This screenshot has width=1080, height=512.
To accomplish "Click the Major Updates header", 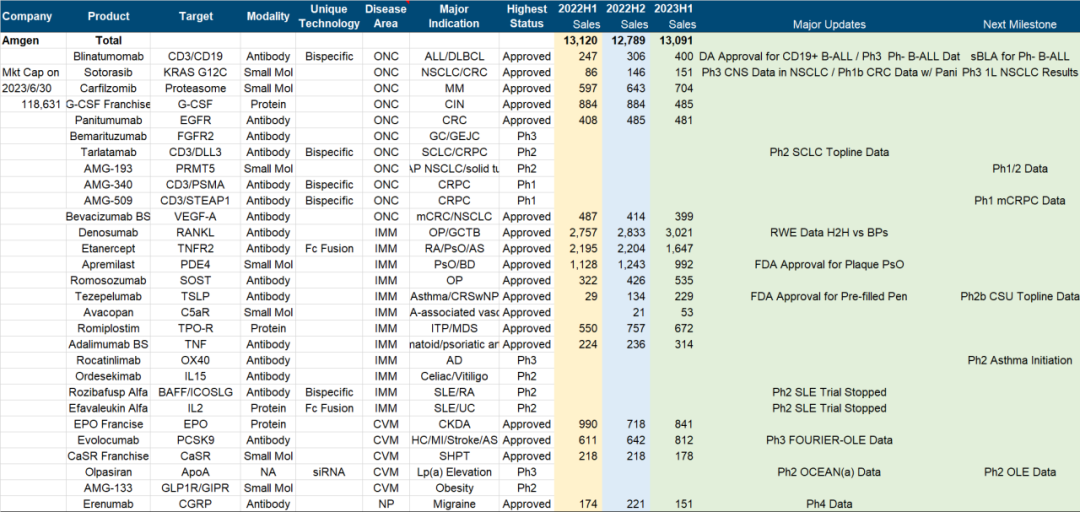I will [829, 24].
